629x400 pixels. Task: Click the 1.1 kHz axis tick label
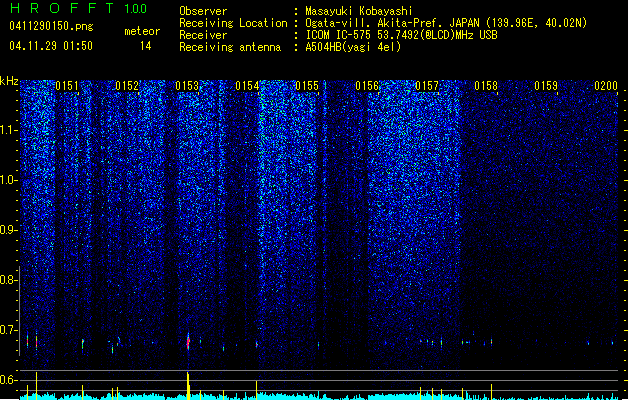[9, 130]
